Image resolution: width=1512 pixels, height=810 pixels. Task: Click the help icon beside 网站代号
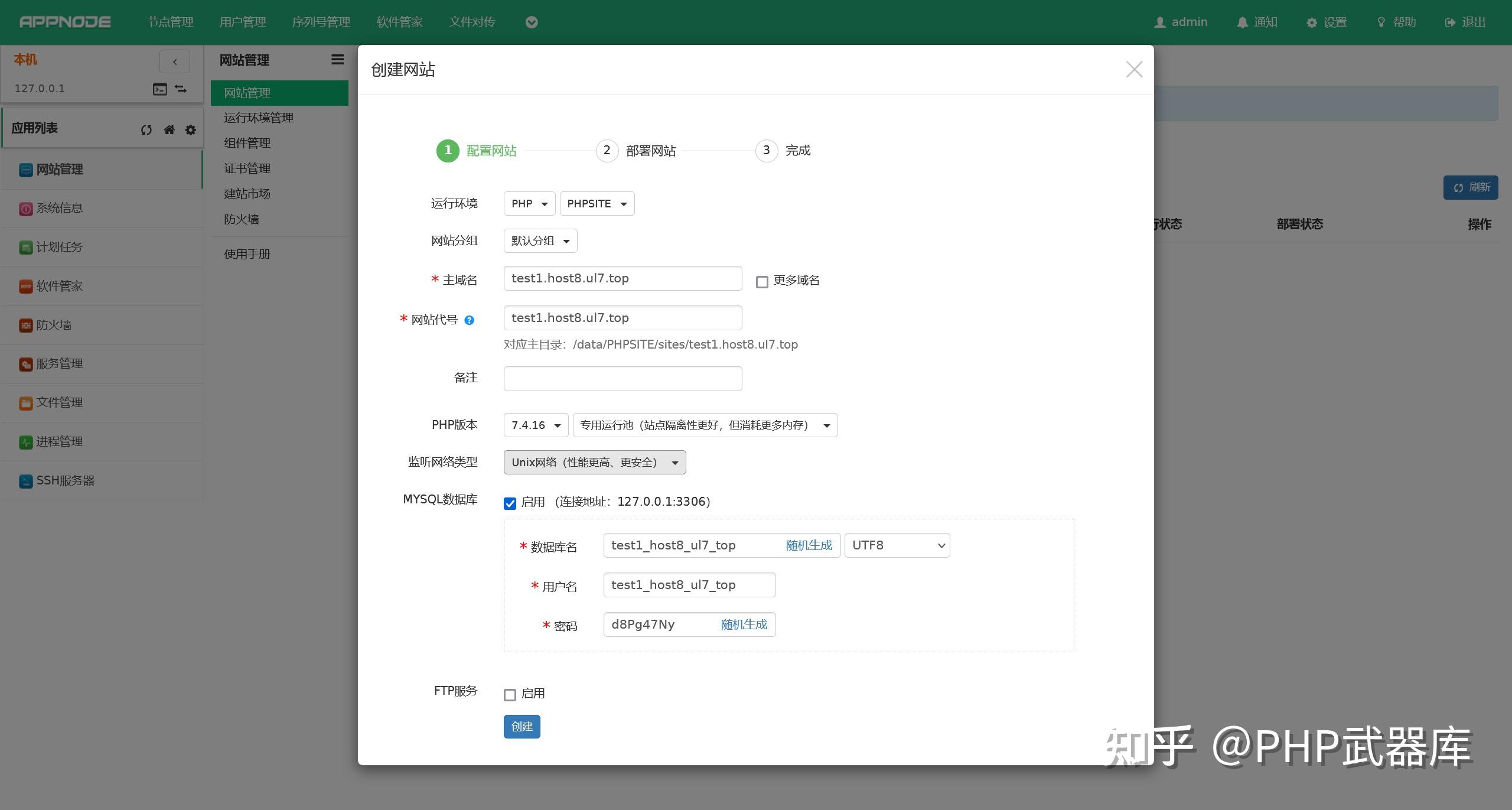coord(469,320)
